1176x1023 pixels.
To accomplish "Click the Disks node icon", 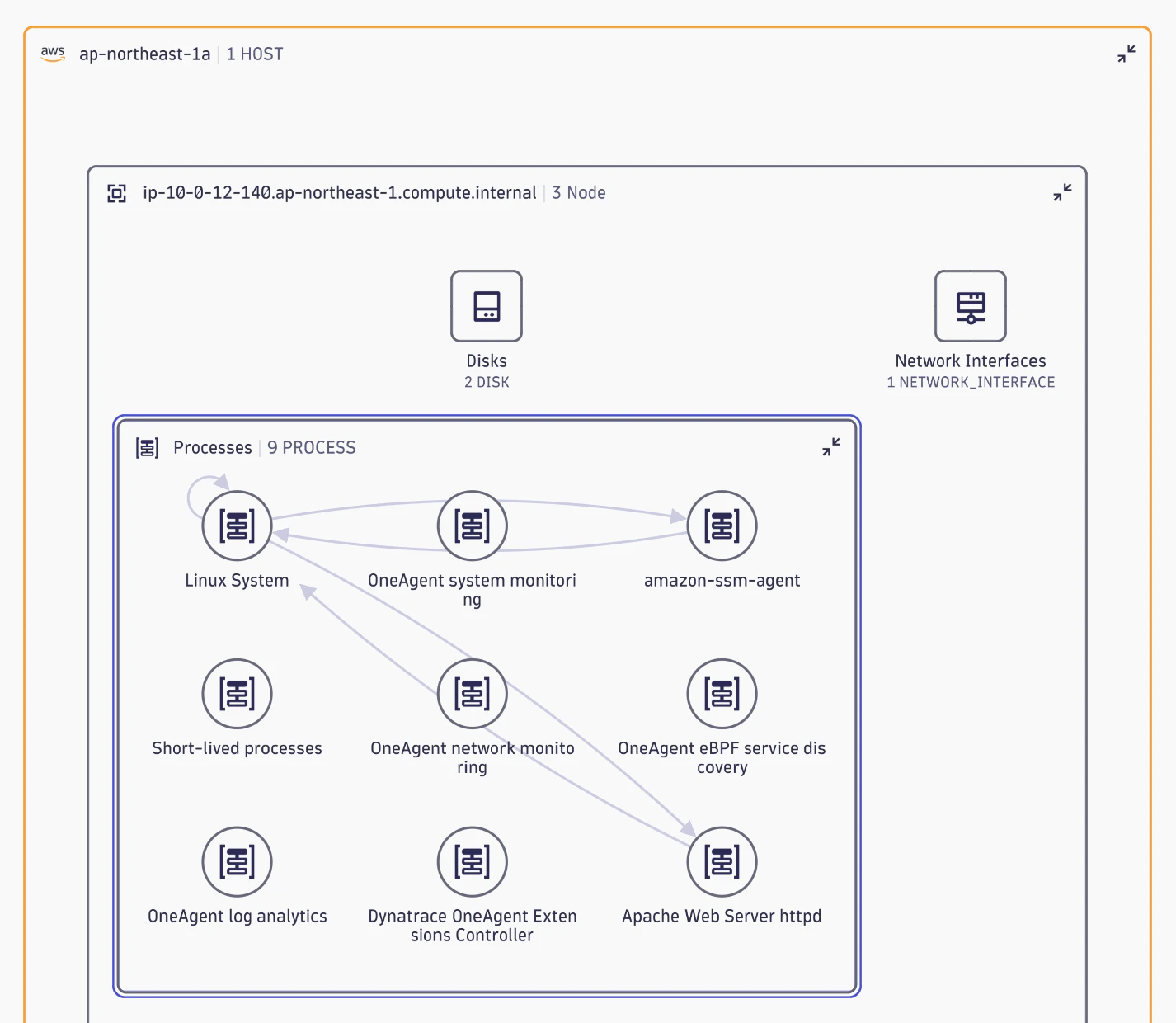I will (x=487, y=306).
